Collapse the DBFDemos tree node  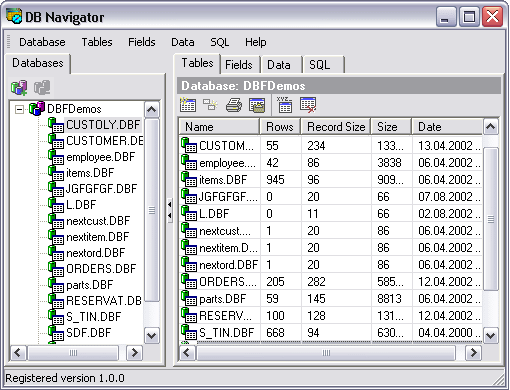pos(20,109)
